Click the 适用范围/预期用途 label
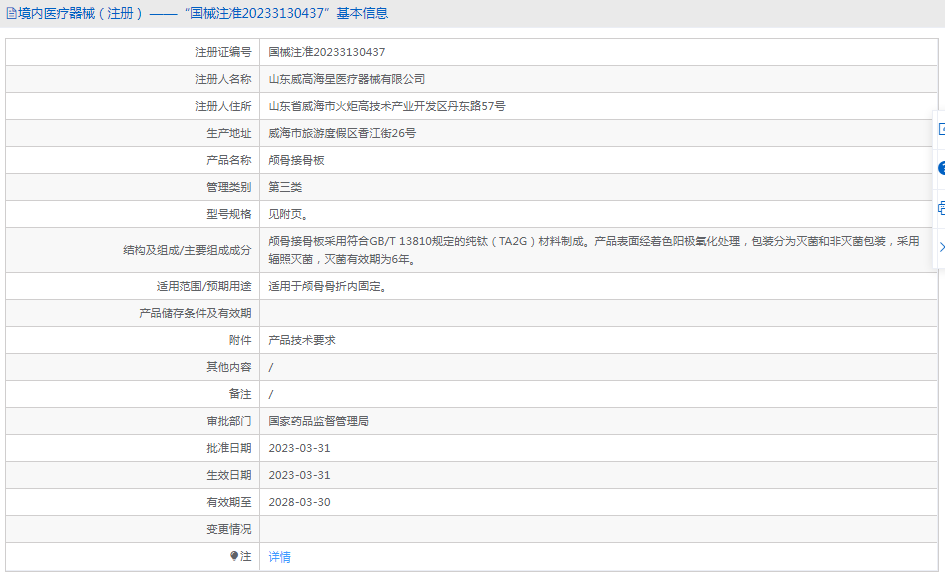945x577 pixels. coord(204,286)
